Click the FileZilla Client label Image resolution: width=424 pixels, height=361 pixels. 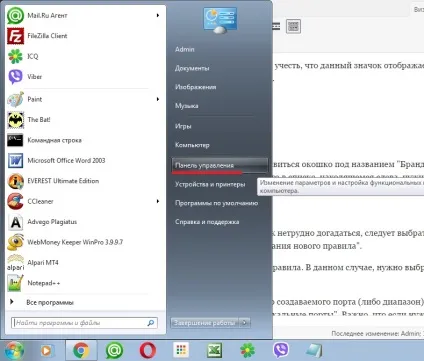[47, 36]
